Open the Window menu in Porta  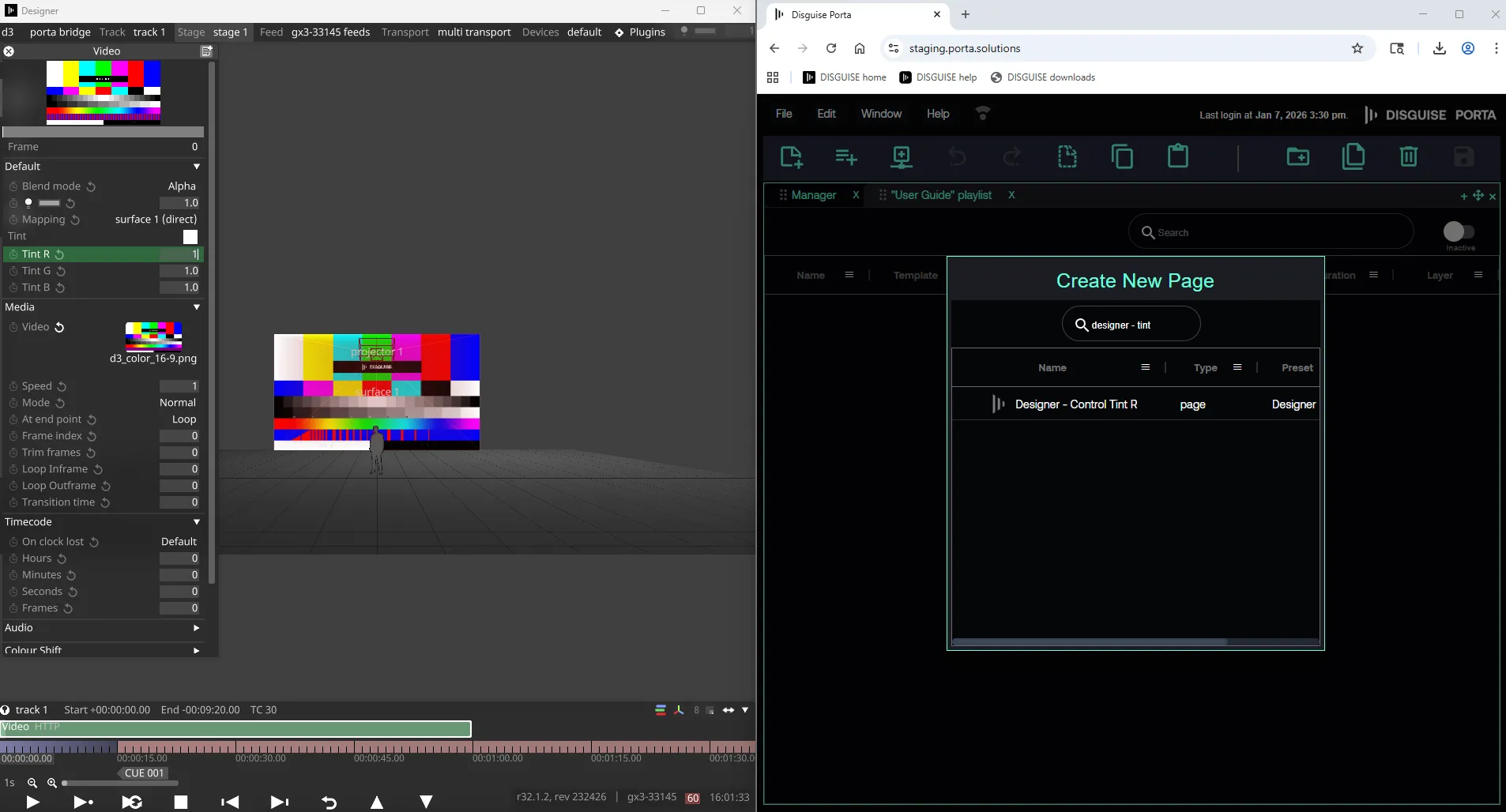880,114
